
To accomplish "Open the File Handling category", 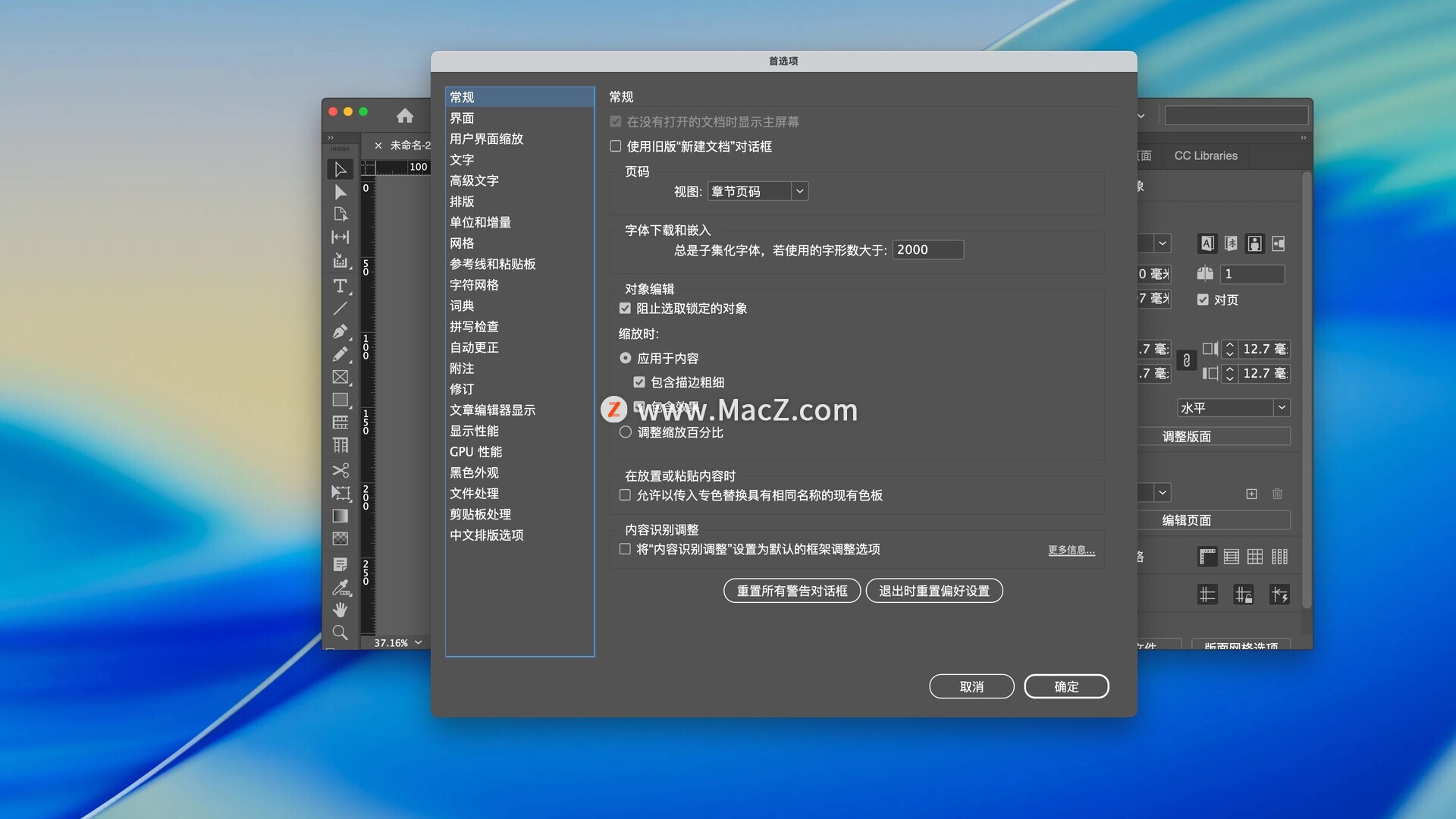I will [x=519, y=494].
